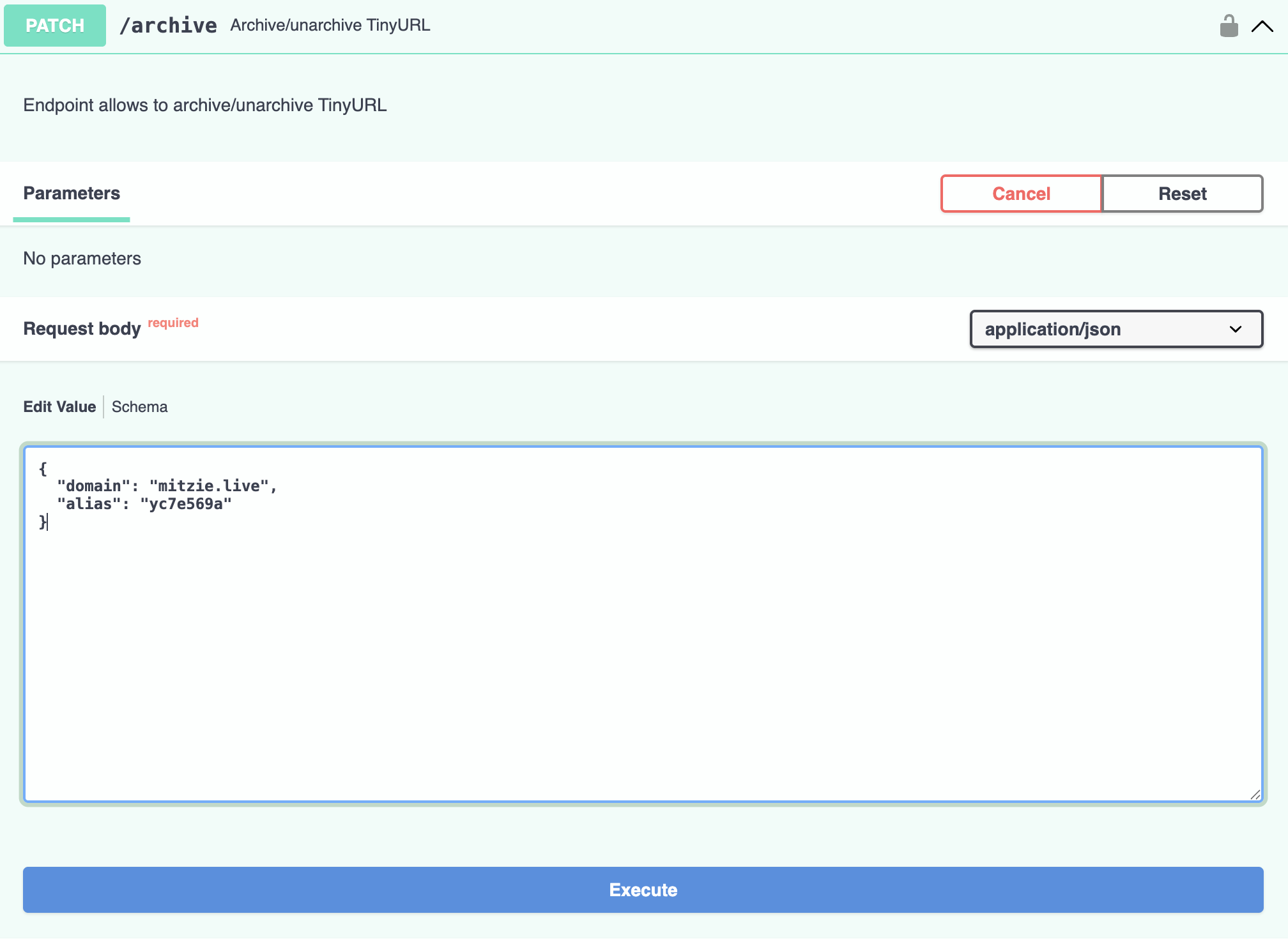Click the authorization lock icon
The image size is (1288, 939).
click(x=1228, y=26)
